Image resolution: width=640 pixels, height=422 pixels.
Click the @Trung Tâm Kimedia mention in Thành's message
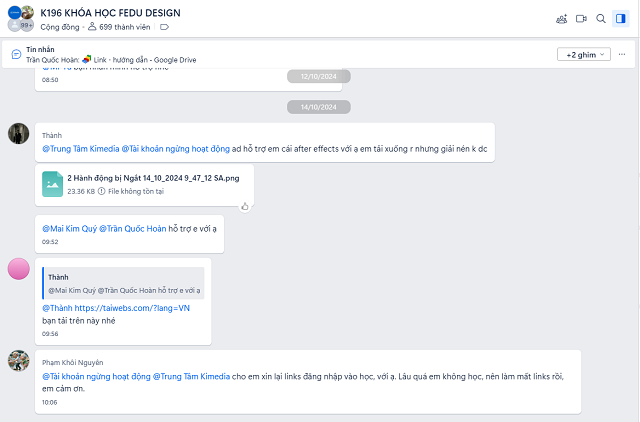coord(79,149)
